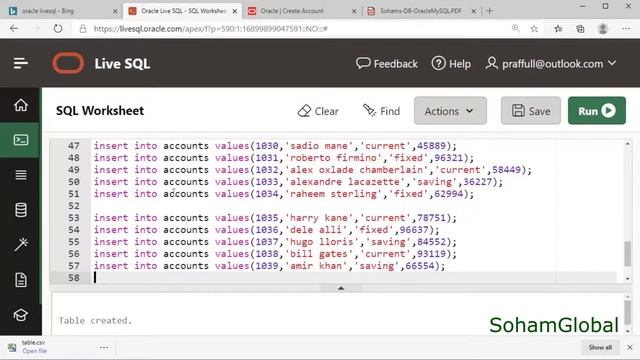The width and height of the screenshot is (640, 360).
Task: Open Schema database sidebar icon
Action: click(21, 210)
